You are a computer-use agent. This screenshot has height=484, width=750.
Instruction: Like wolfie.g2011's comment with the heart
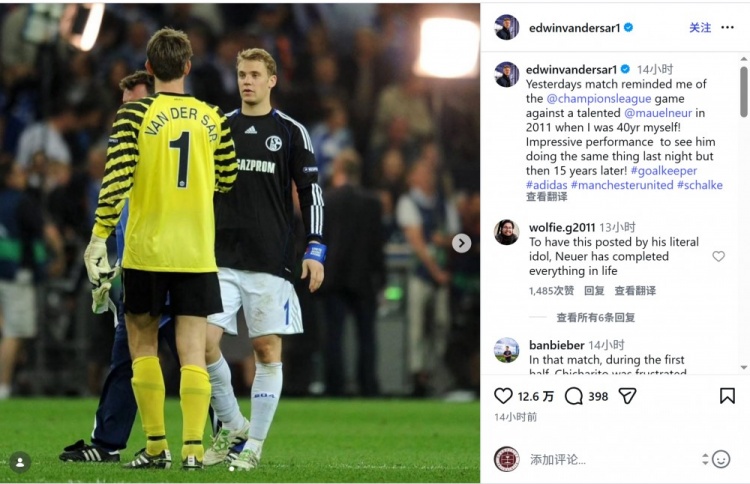pos(718,256)
